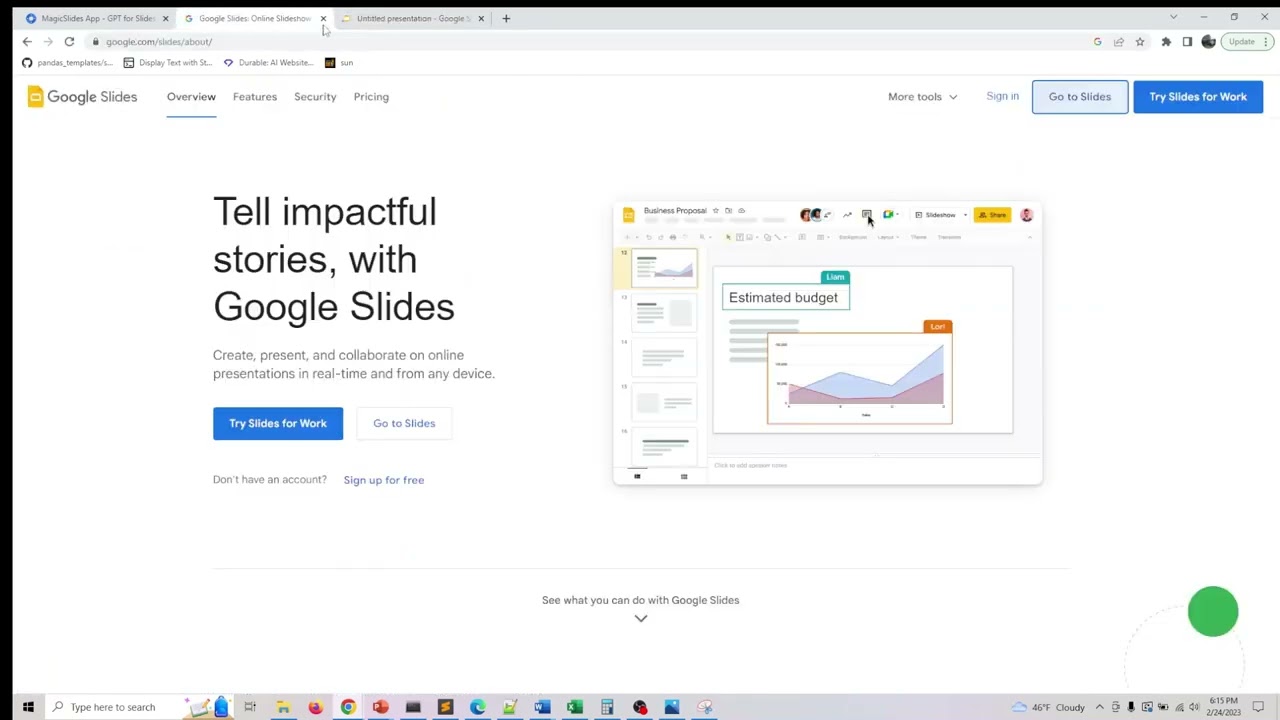
Task: Open Sublime Text from the taskbar
Action: tap(445, 707)
